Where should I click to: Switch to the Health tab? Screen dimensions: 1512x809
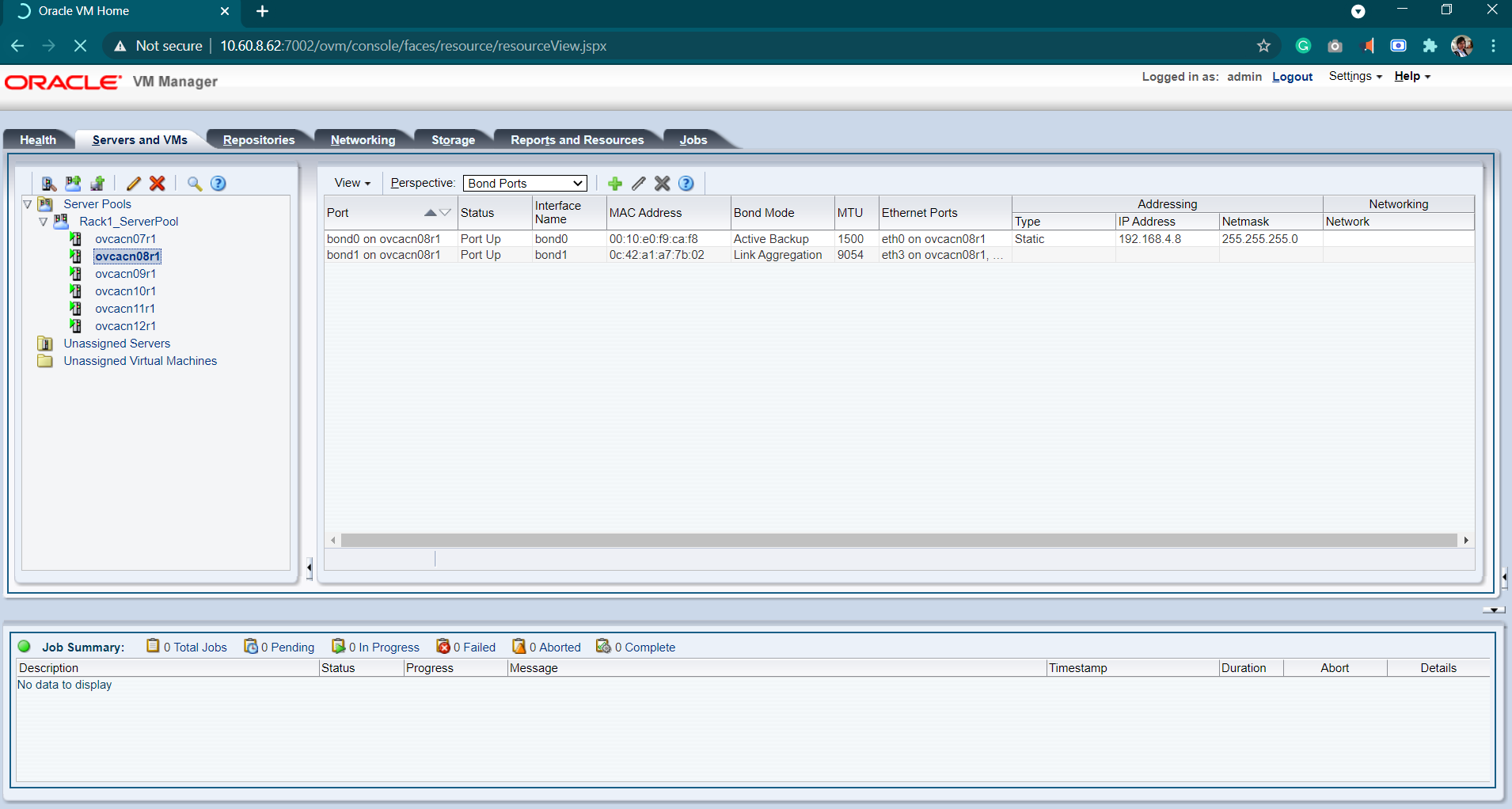coord(38,140)
